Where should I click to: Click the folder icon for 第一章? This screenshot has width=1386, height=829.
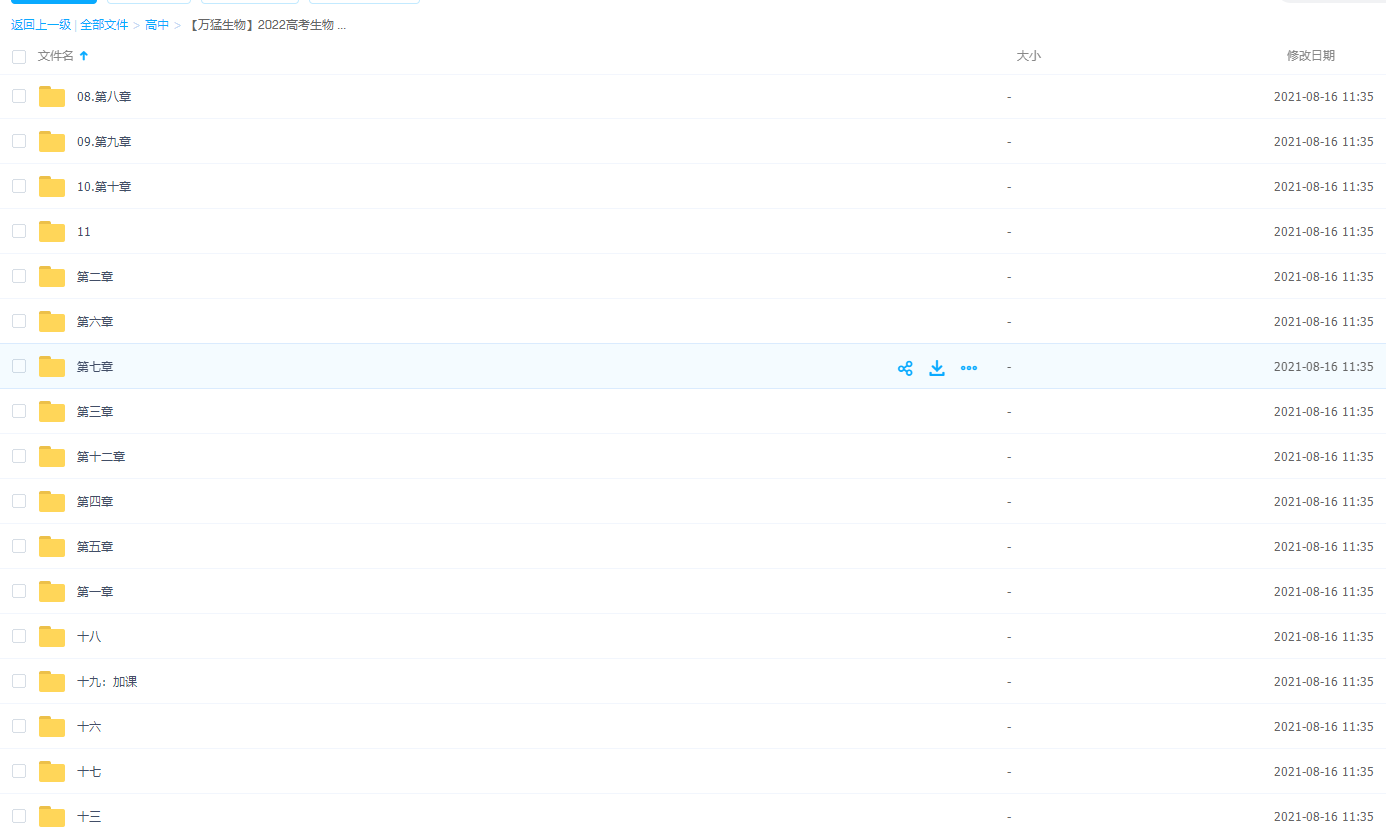pos(52,592)
